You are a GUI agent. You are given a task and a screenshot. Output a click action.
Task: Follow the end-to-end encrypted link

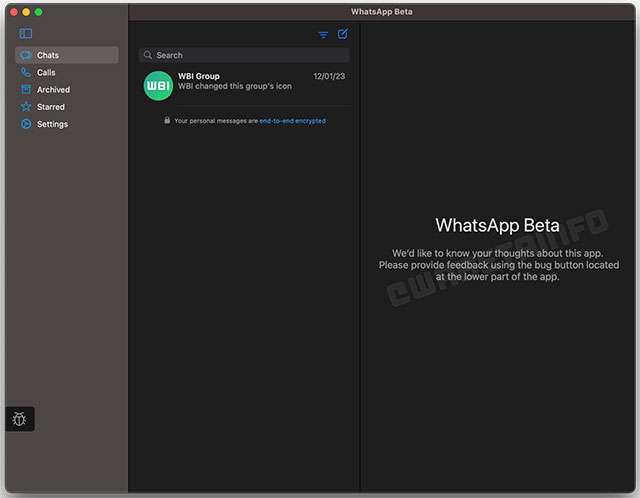pyautogui.click(x=292, y=121)
